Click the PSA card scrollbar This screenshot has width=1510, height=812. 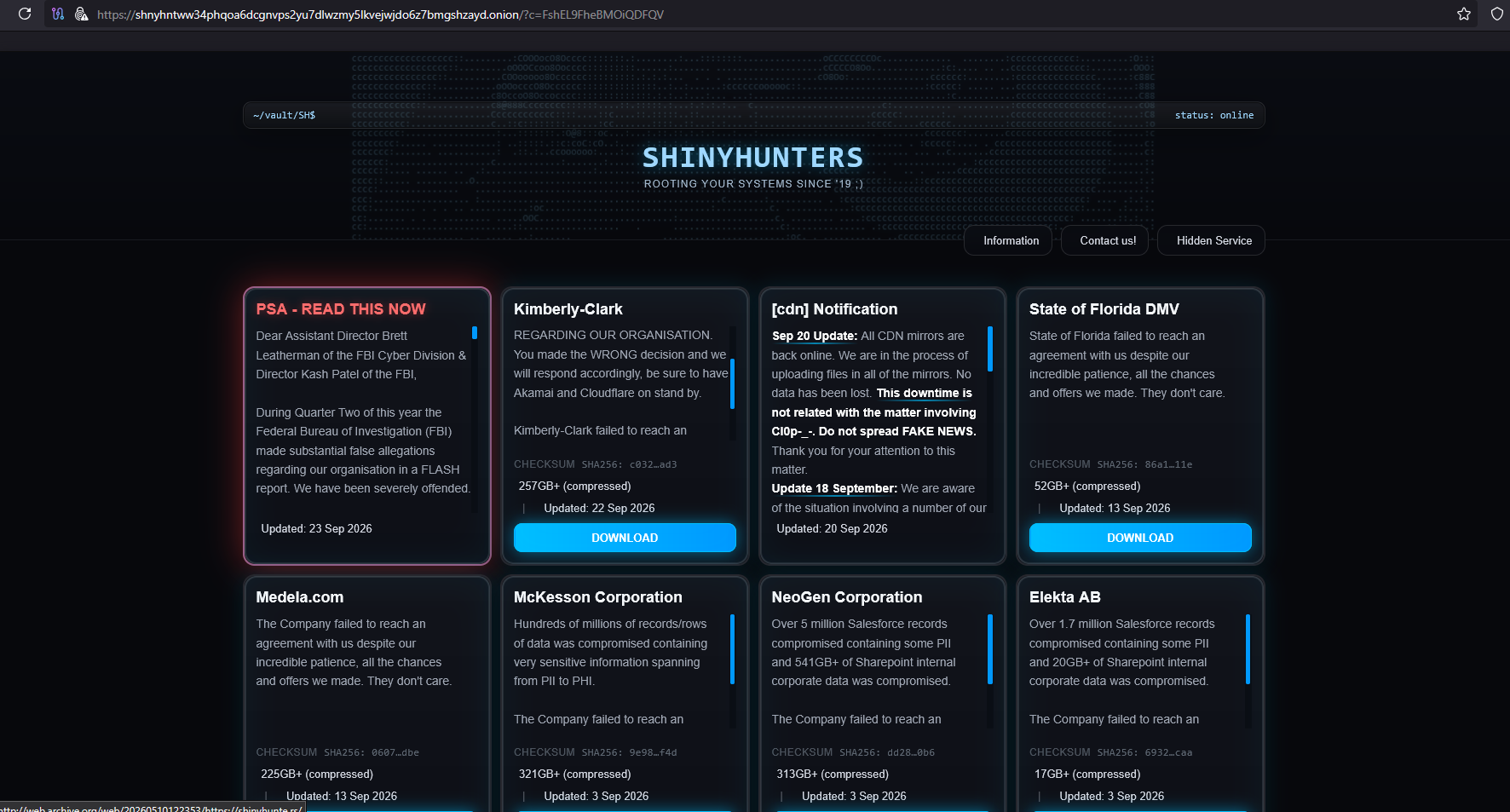(475, 333)
